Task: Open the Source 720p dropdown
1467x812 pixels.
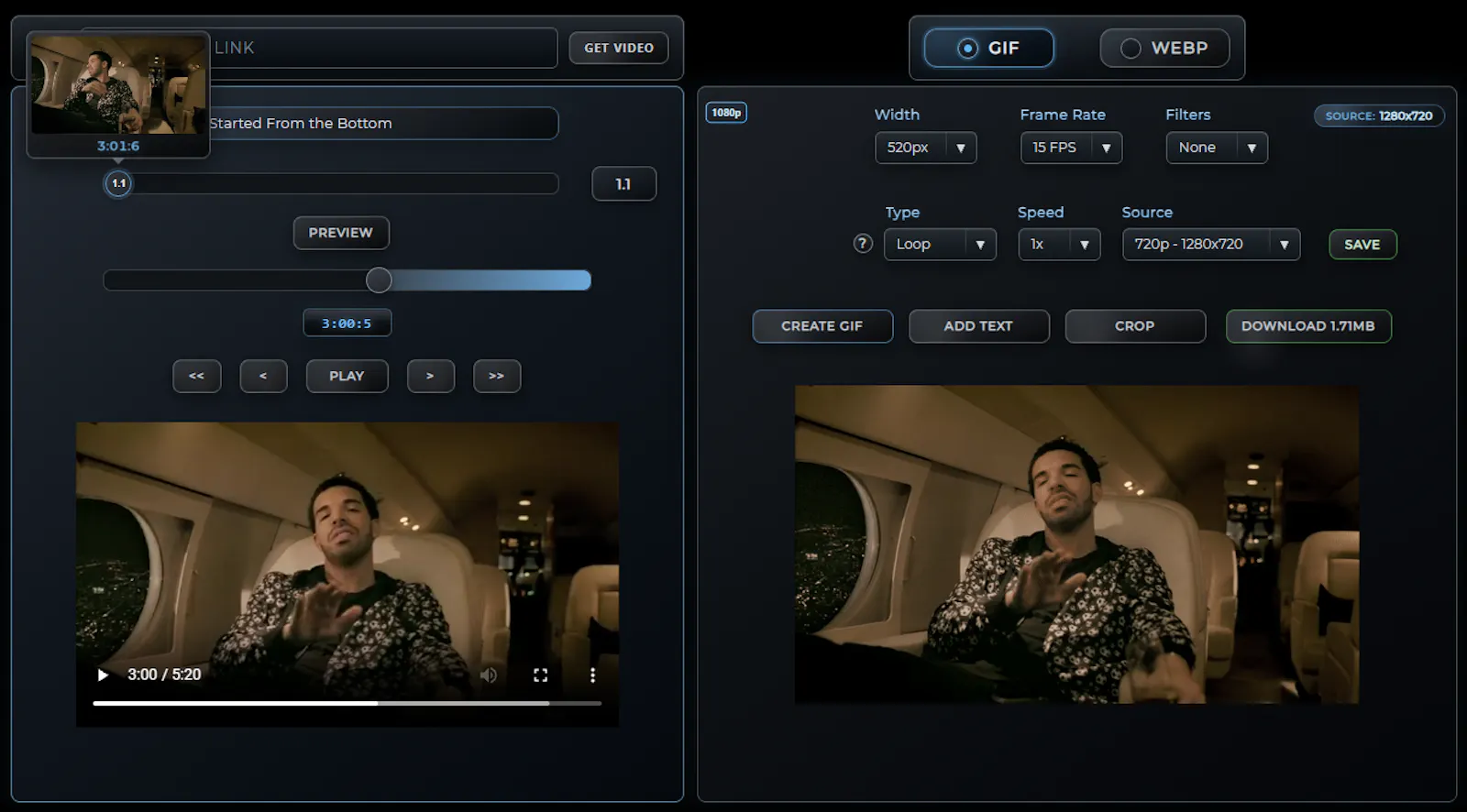Action: (1211, 245)
